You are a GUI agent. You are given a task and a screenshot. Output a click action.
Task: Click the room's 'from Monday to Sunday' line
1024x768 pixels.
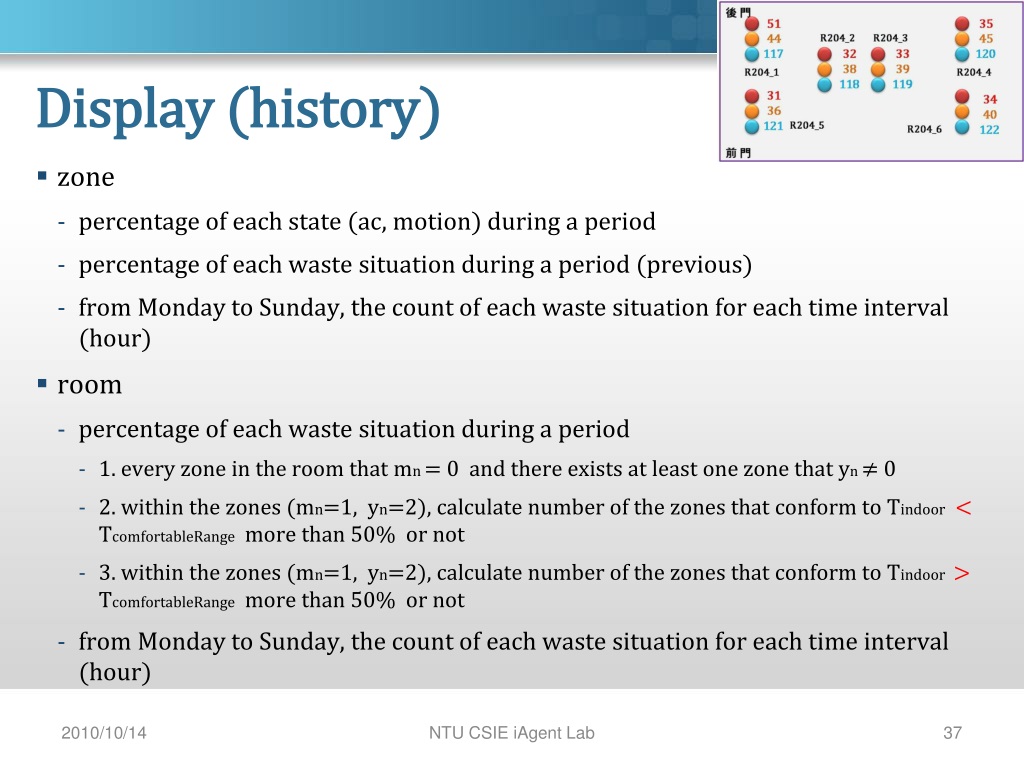click(513, 657)
